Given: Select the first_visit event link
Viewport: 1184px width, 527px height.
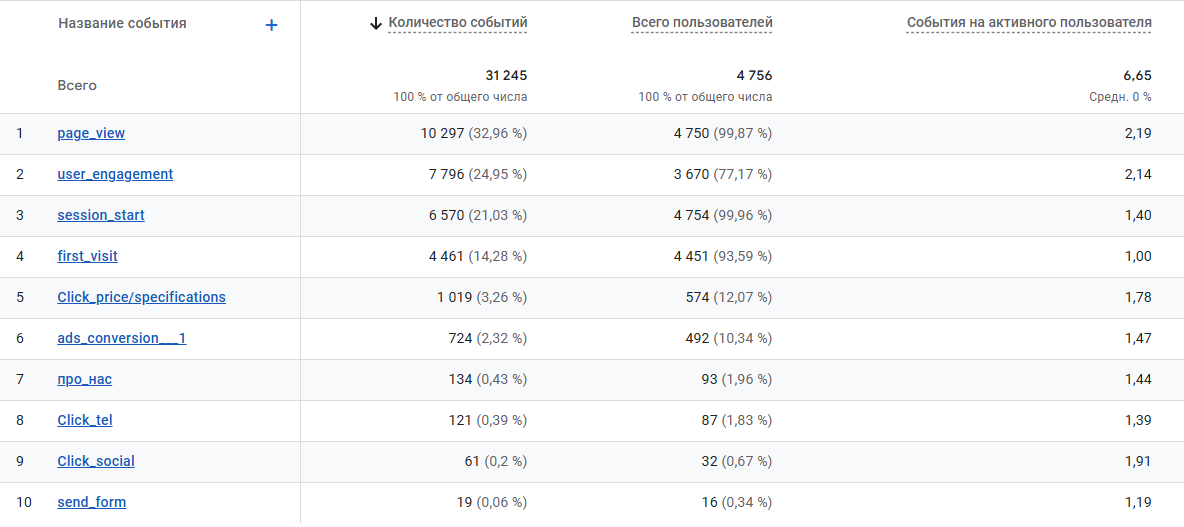Looking at the screenshot, I should [87, 256].
